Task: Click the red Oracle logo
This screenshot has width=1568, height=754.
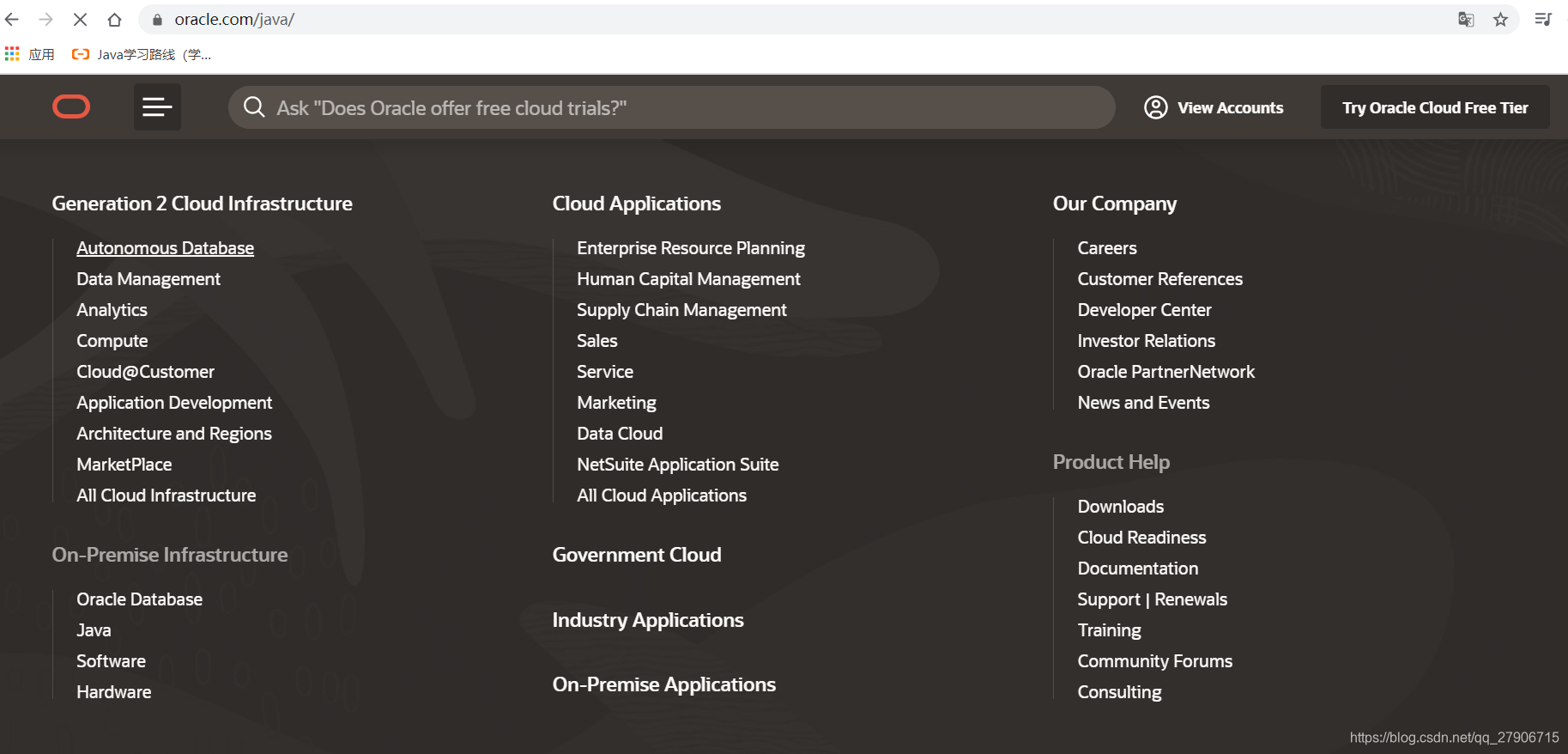Action: pos(71,106)
